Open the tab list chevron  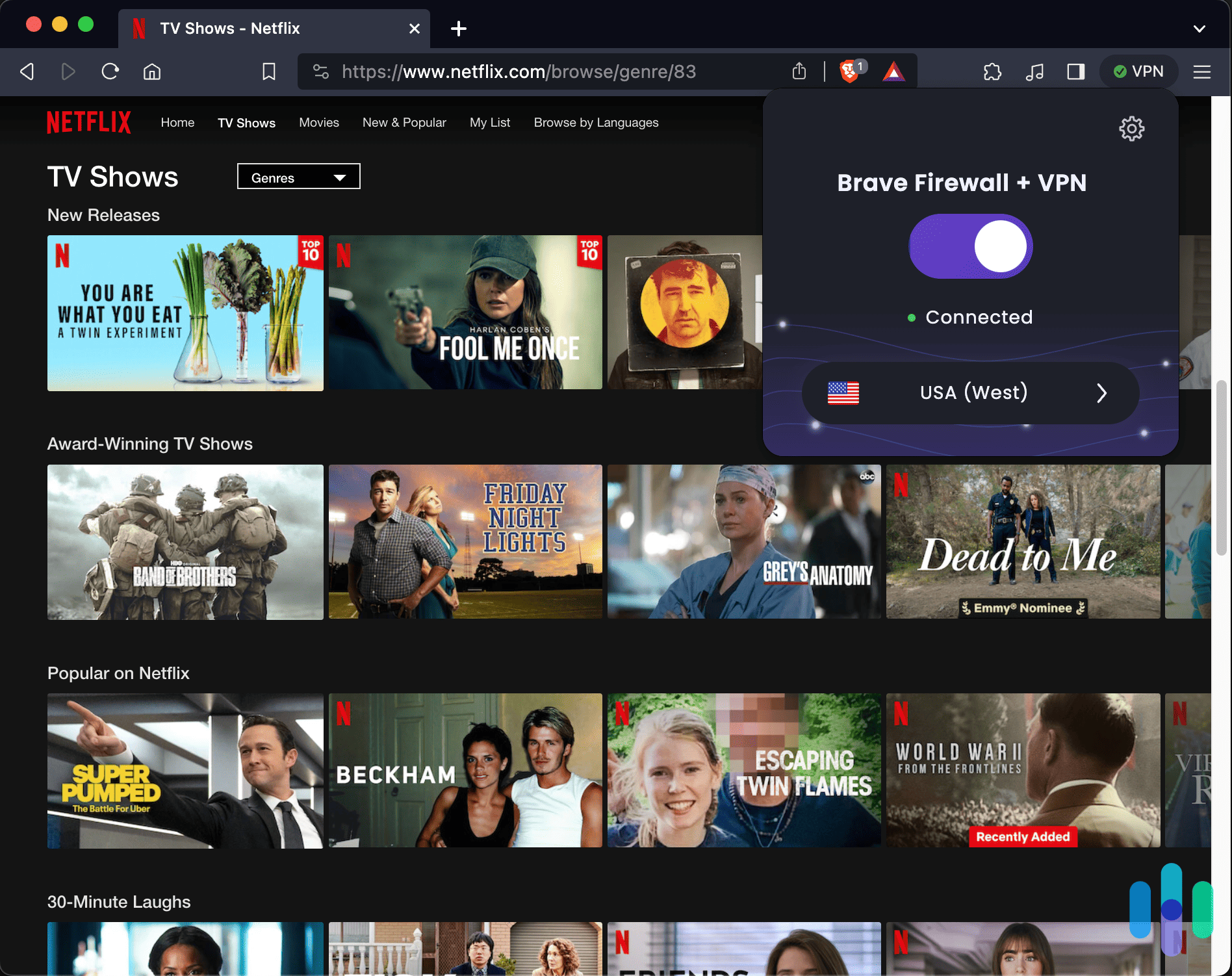(1200, 29)
